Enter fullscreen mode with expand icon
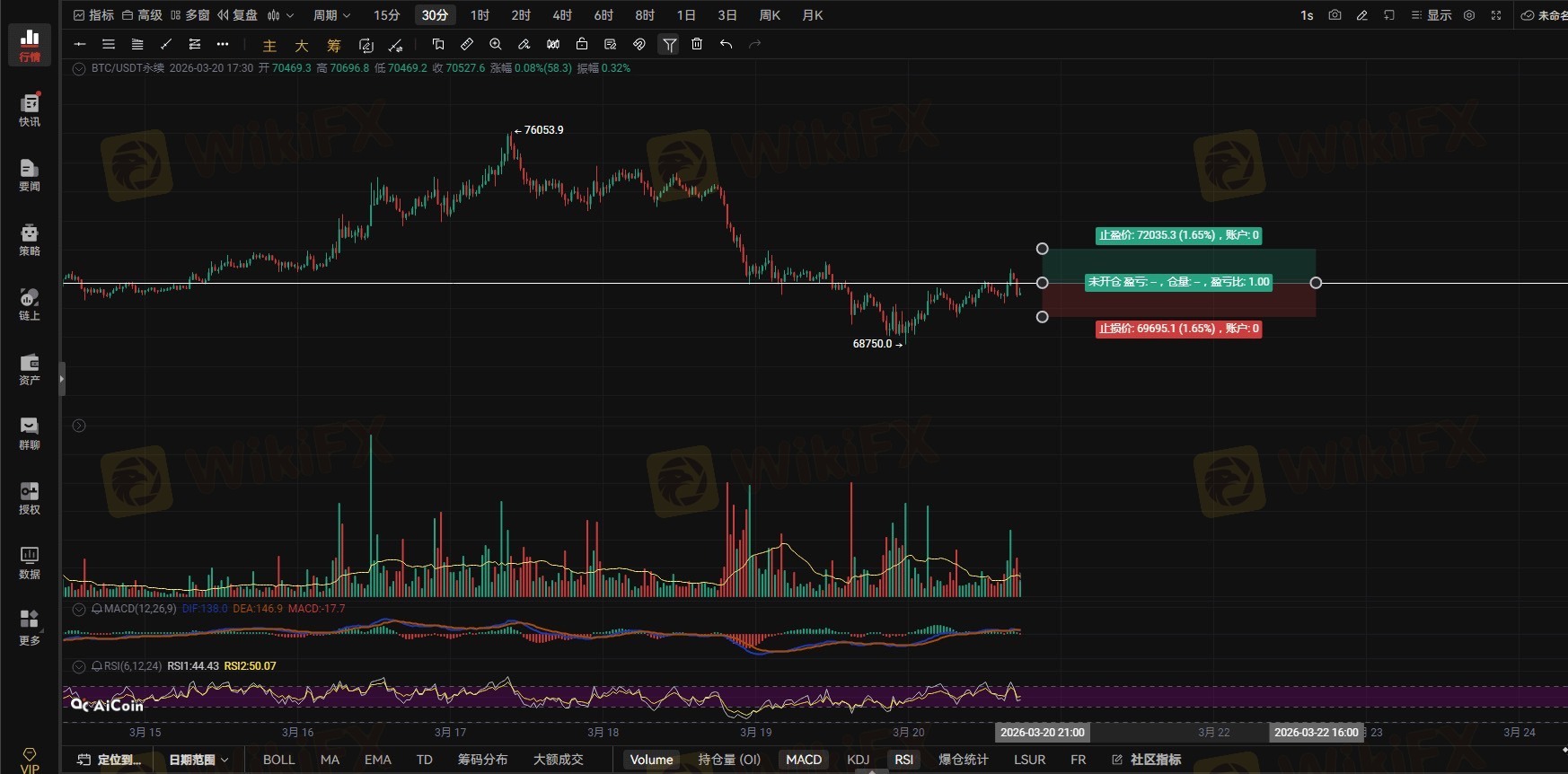Screen dimensions: 1568x774 [1496, 15]
